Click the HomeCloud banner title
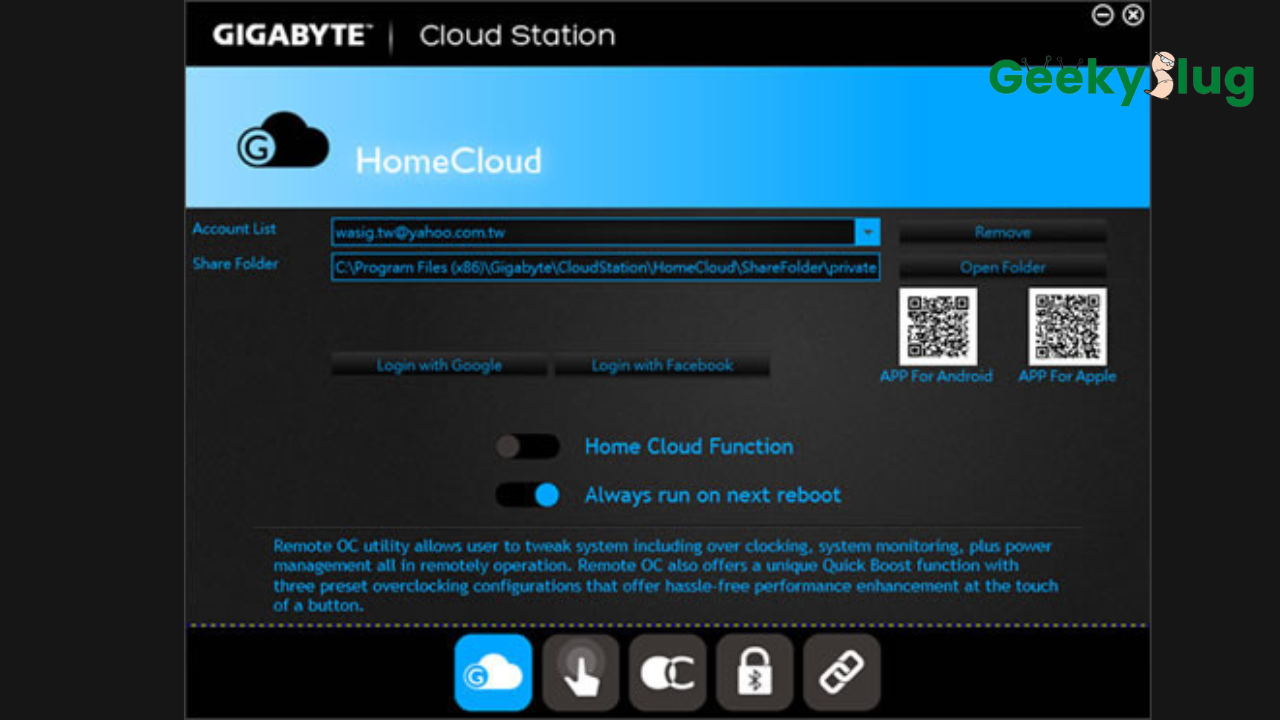1280x720 pixels. tap(449, 161)
